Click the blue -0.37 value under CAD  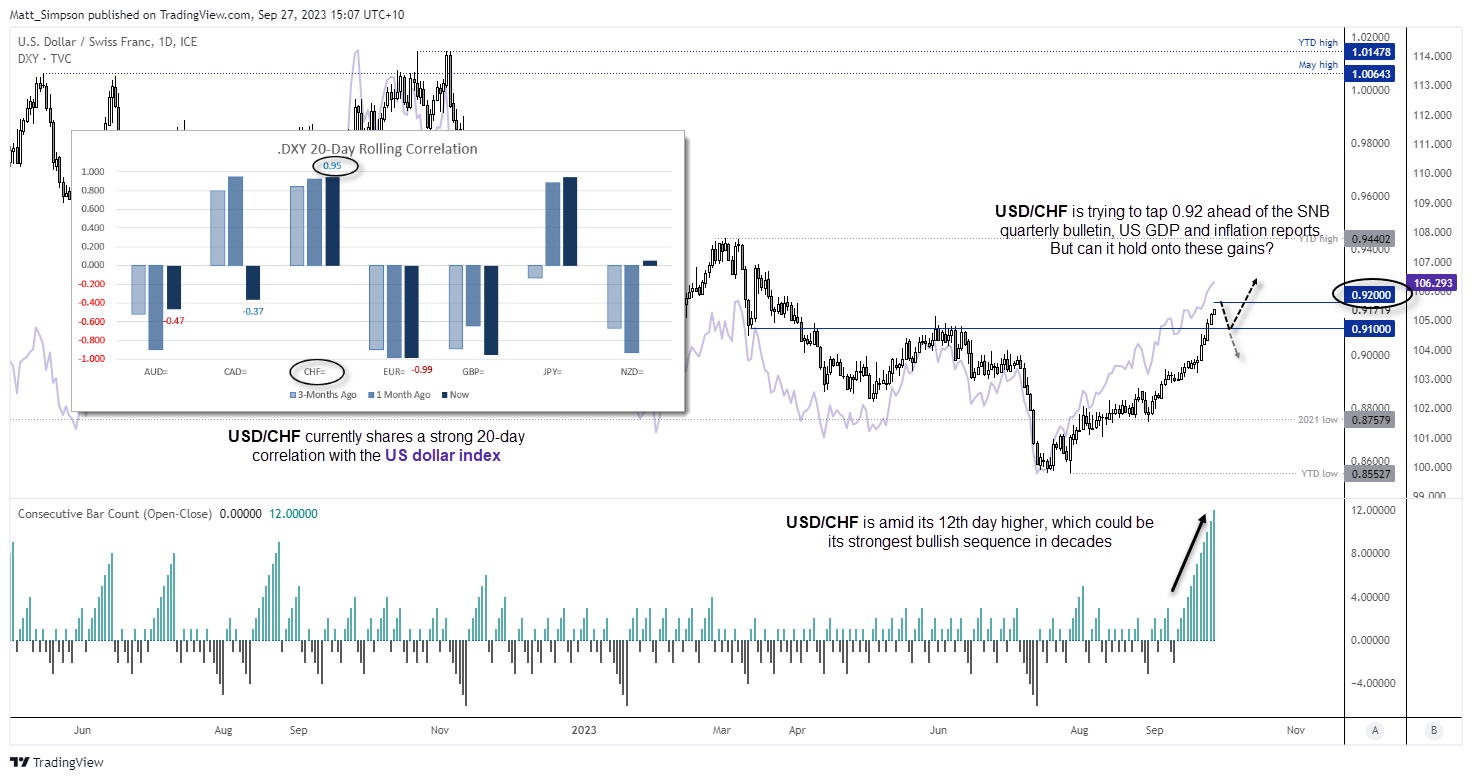click(x=252, y=311)
